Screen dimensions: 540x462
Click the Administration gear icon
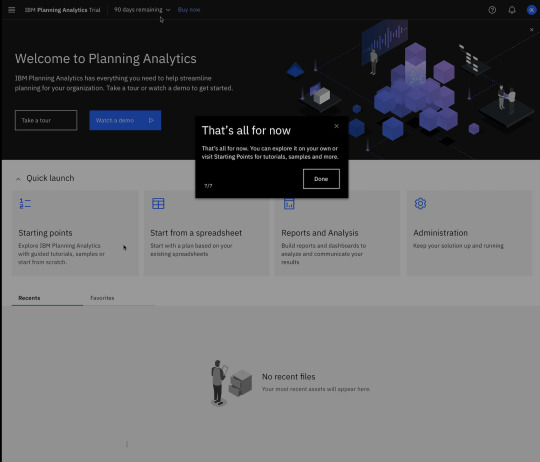pyautogui.click(x=420, y=203)
